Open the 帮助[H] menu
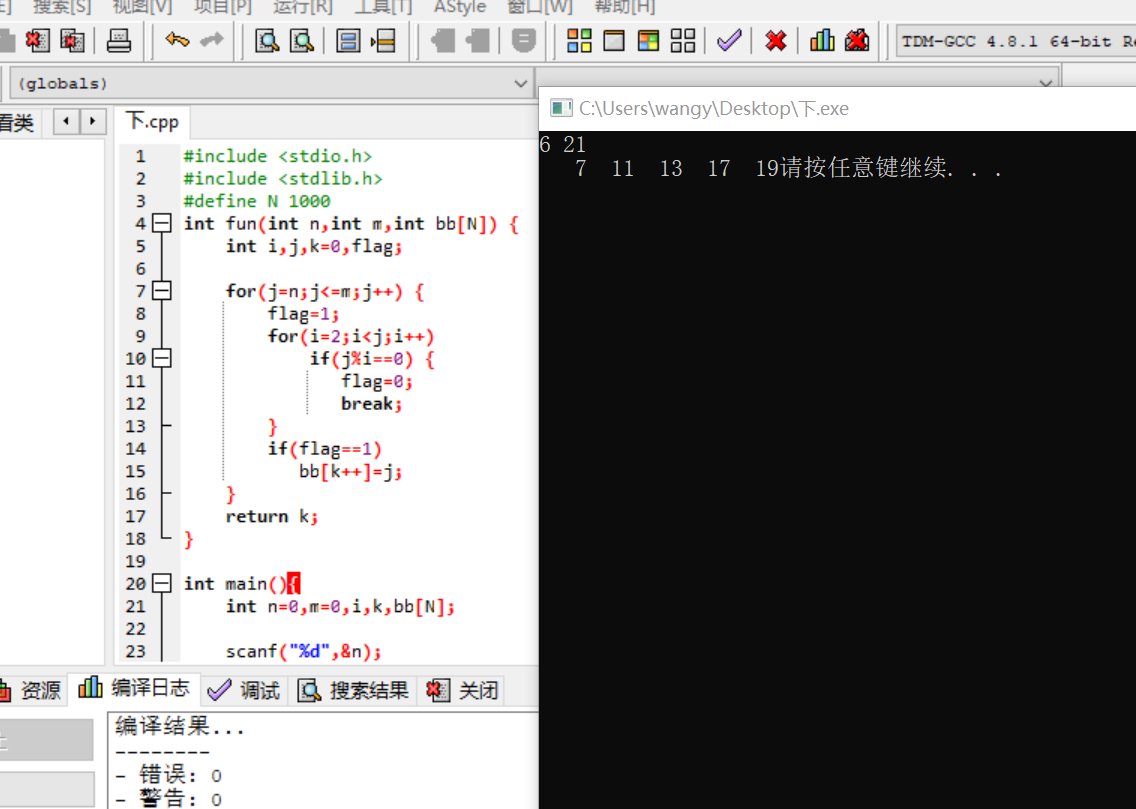Image resolution: width=1136 pixels, height=809 pixels. pyautogui.click(x=625, y=7)
